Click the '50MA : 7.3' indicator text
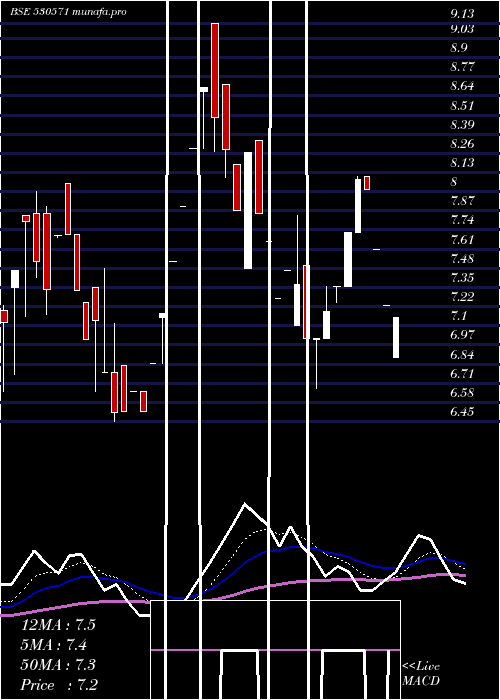This screenshot has height=700, width=500. click(x=58, y=665)
